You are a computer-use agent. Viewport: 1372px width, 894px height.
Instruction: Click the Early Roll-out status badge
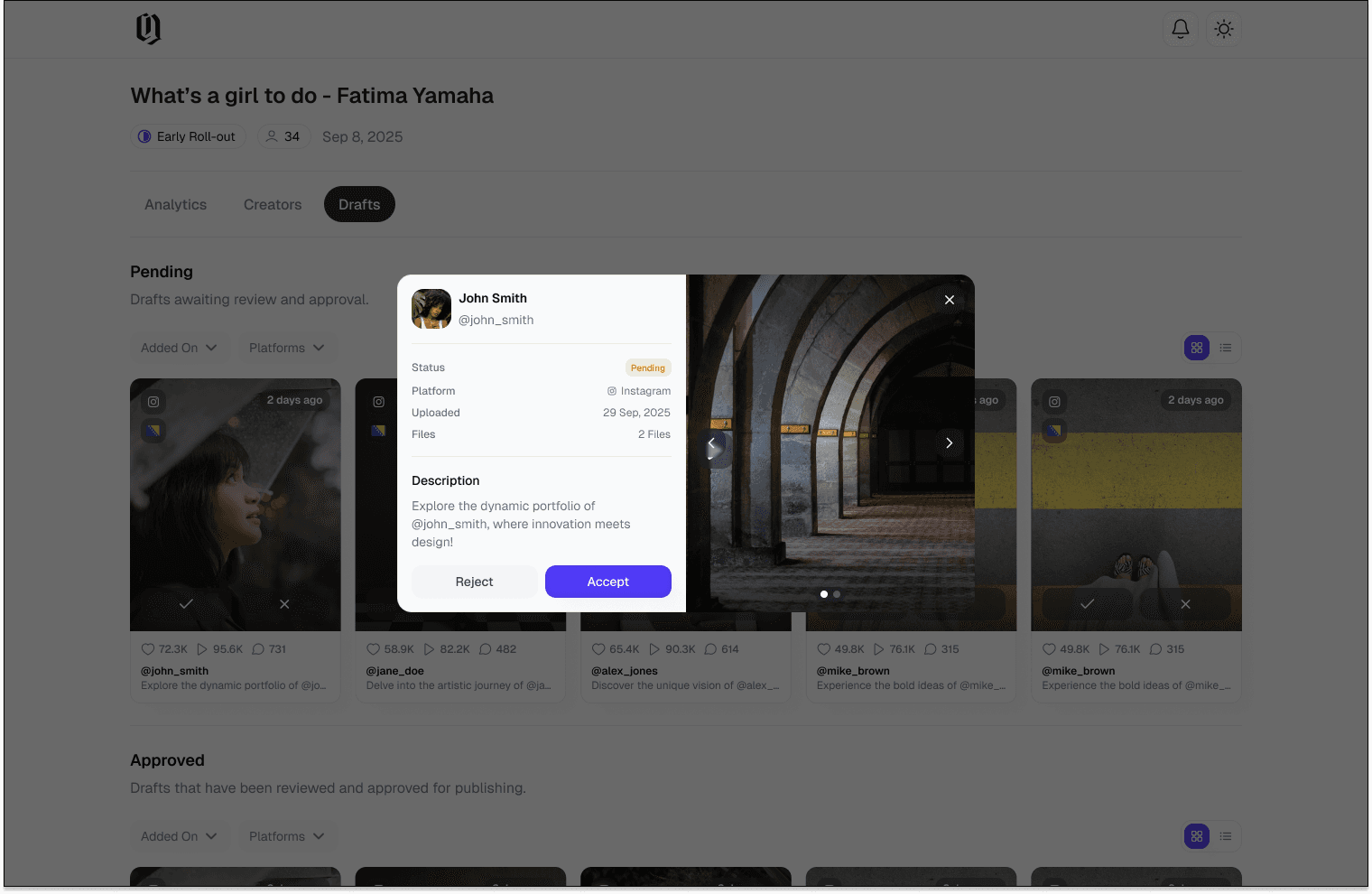point(188,136)
